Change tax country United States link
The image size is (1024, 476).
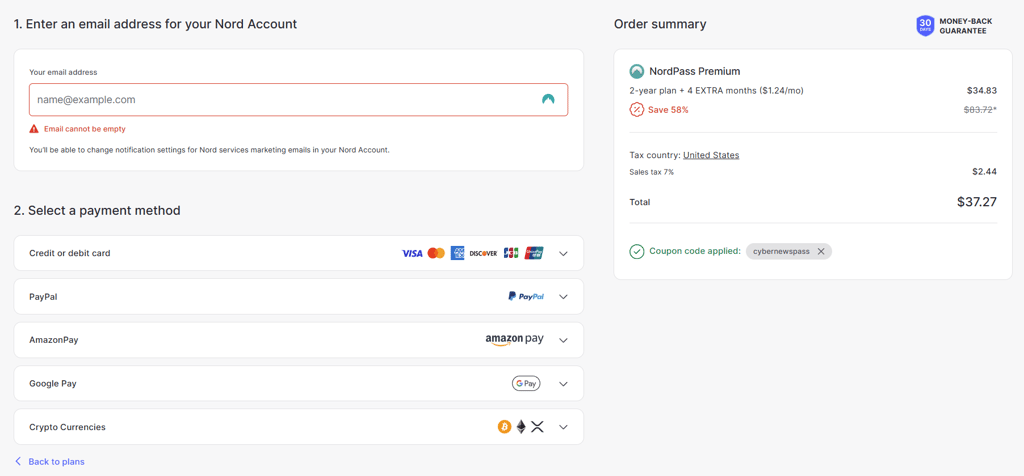[x=711, y=155]
